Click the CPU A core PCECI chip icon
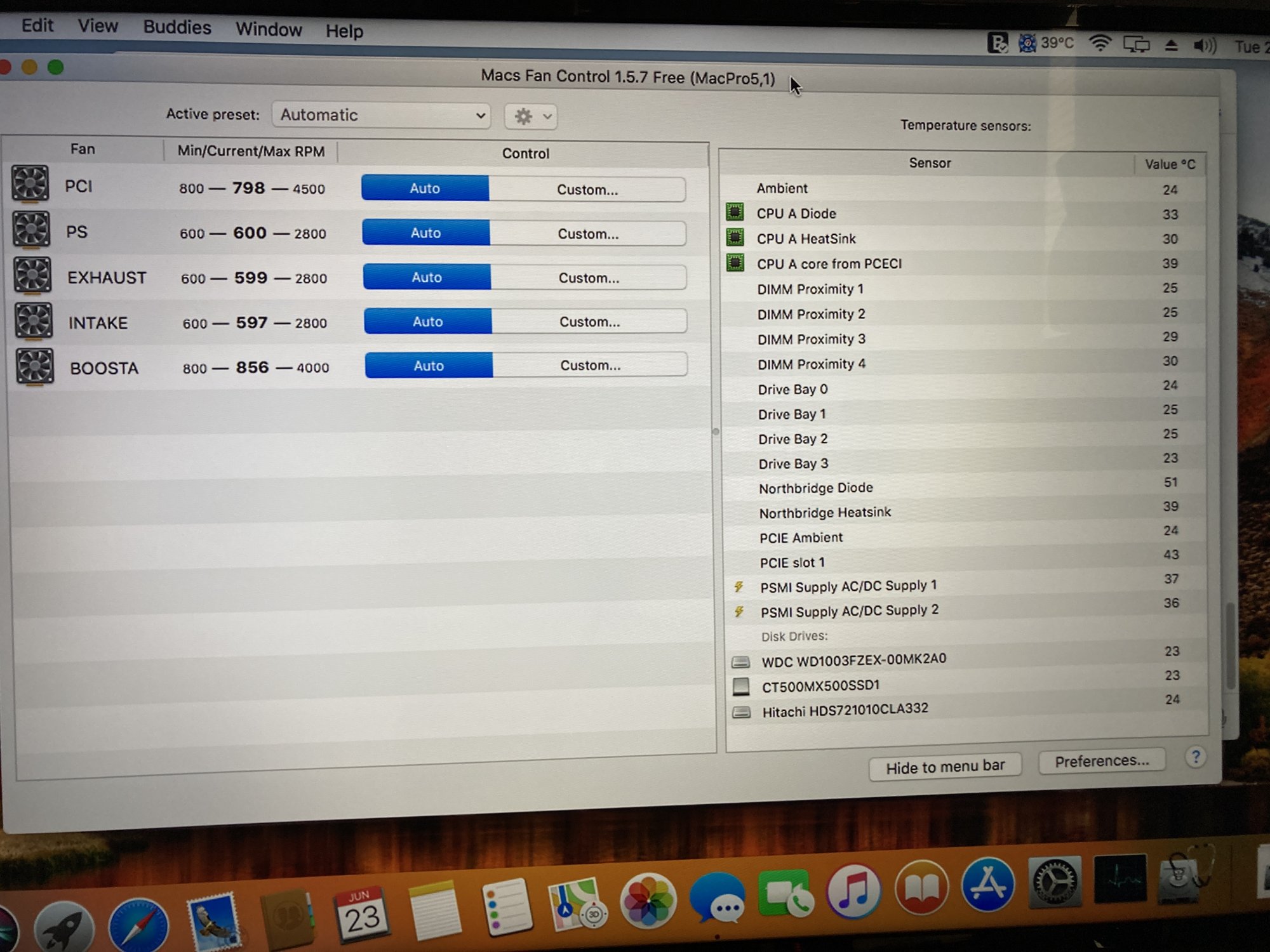This screenshot has height=952, width=1270. click(x=735, y=262)
